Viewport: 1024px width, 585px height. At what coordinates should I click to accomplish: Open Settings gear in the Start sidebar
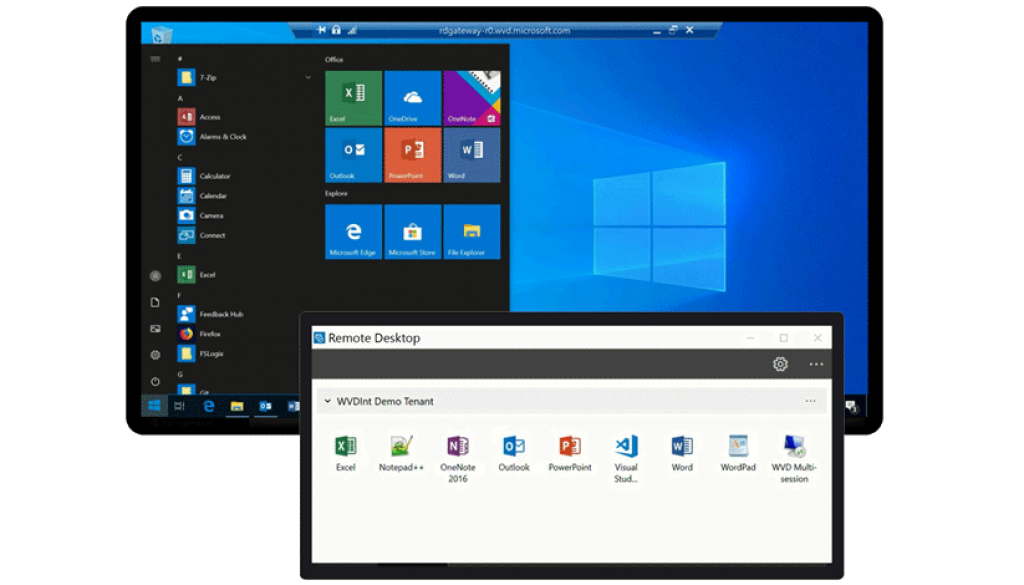[155, 355]
